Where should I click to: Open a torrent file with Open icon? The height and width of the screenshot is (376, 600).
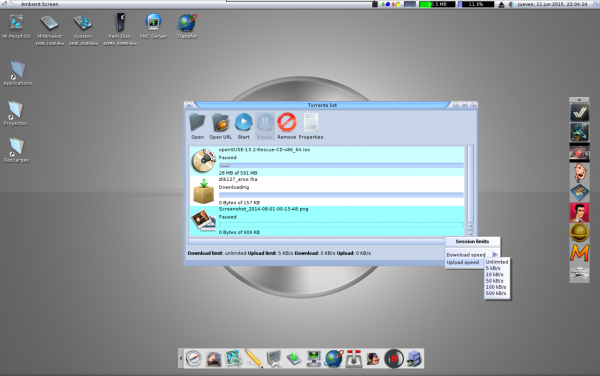click(197, 126)
